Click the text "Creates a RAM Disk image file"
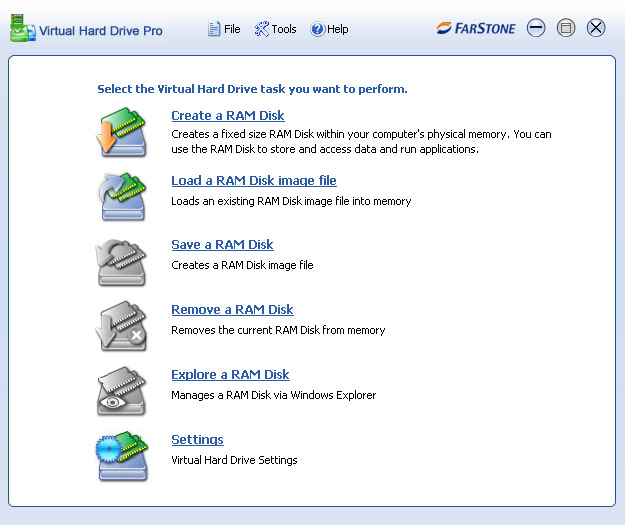This screenshot has height=525, width=625. (242, 265)
